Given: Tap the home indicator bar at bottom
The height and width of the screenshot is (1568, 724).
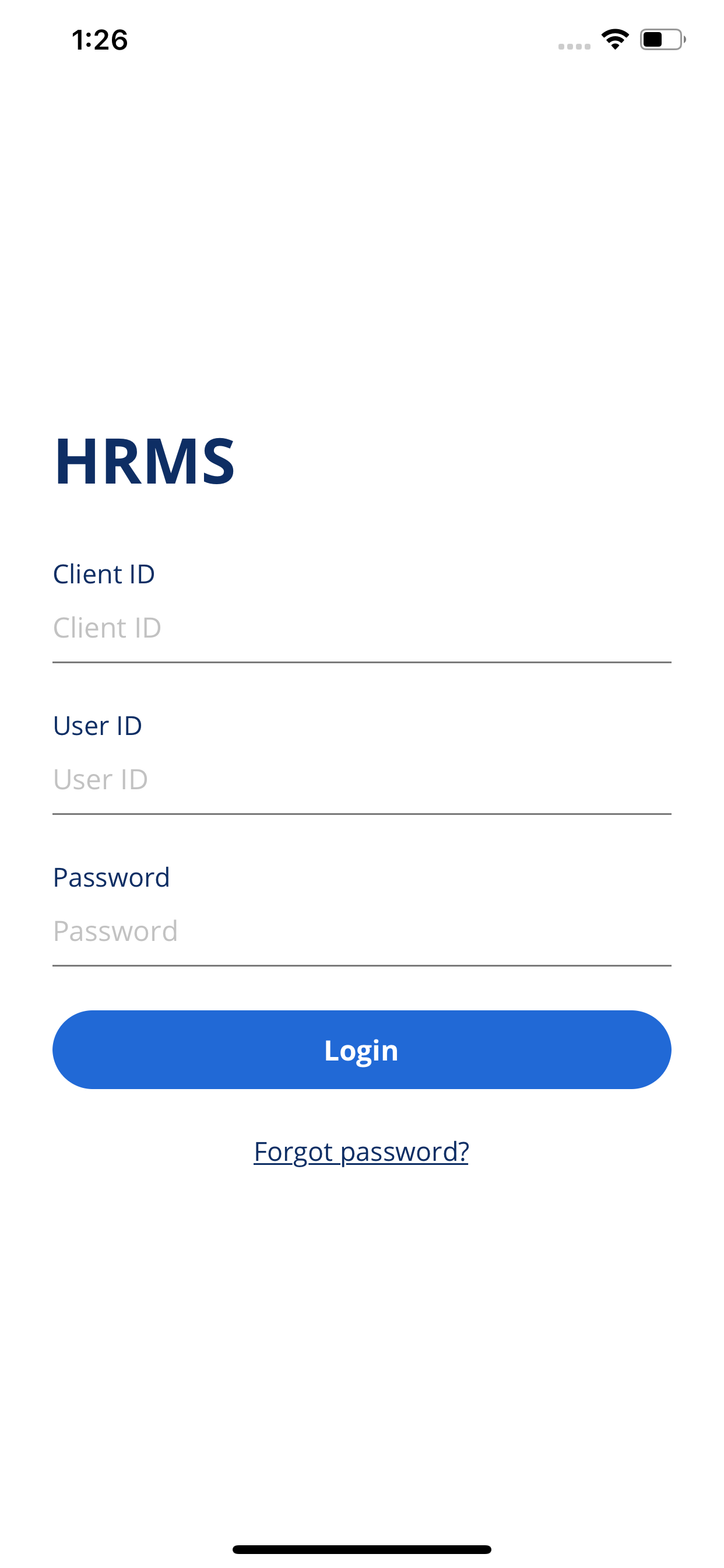Looking at the screenshot, I should point(362,1549).
